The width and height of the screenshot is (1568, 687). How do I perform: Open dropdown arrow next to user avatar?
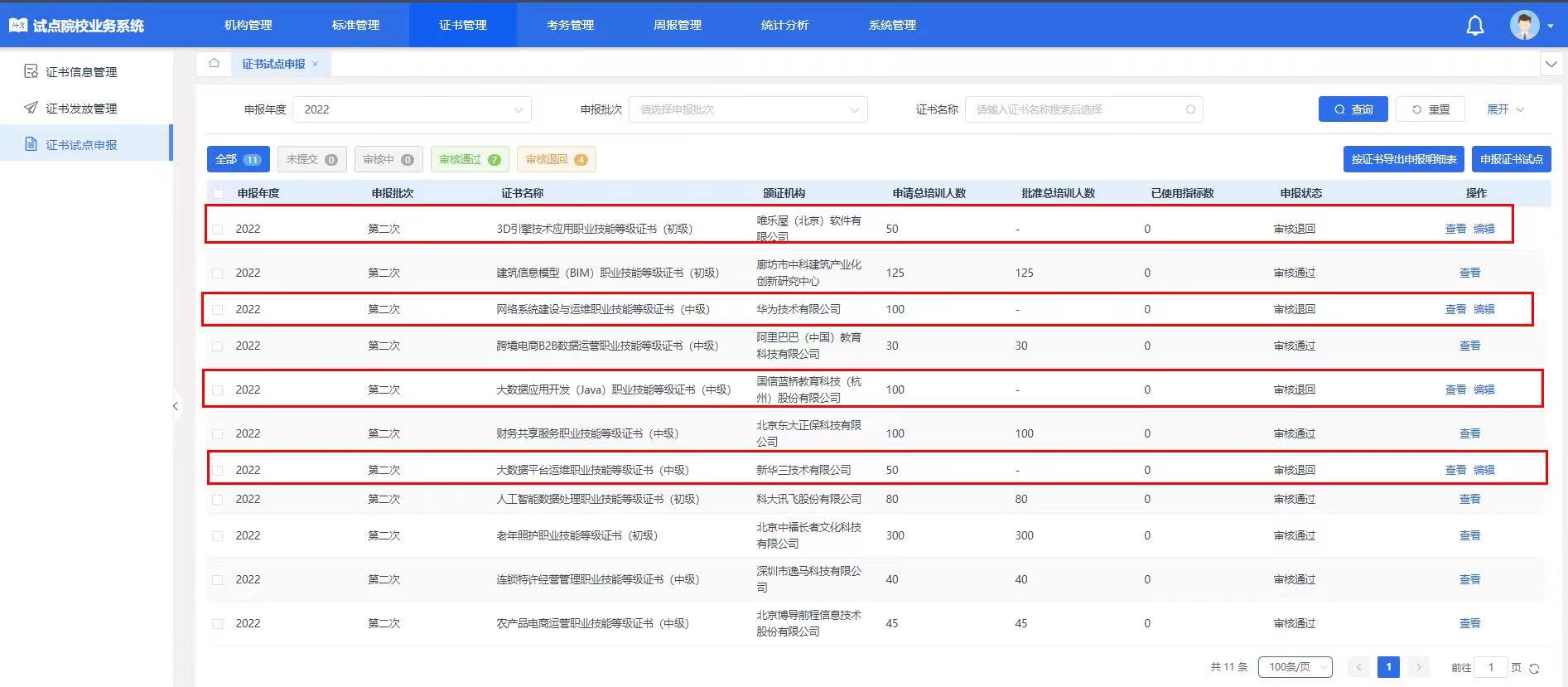[1551, 26]
